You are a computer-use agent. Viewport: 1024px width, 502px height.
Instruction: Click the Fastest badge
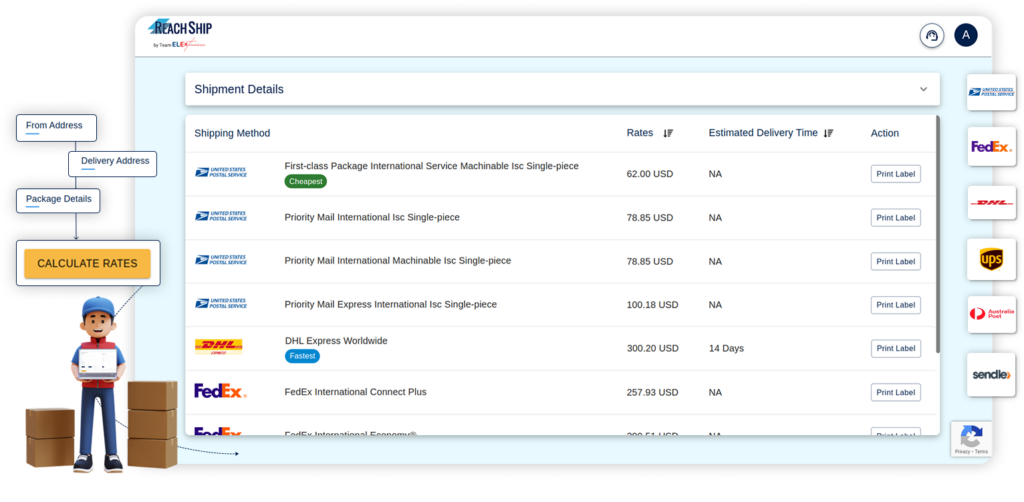click(302, 356)
